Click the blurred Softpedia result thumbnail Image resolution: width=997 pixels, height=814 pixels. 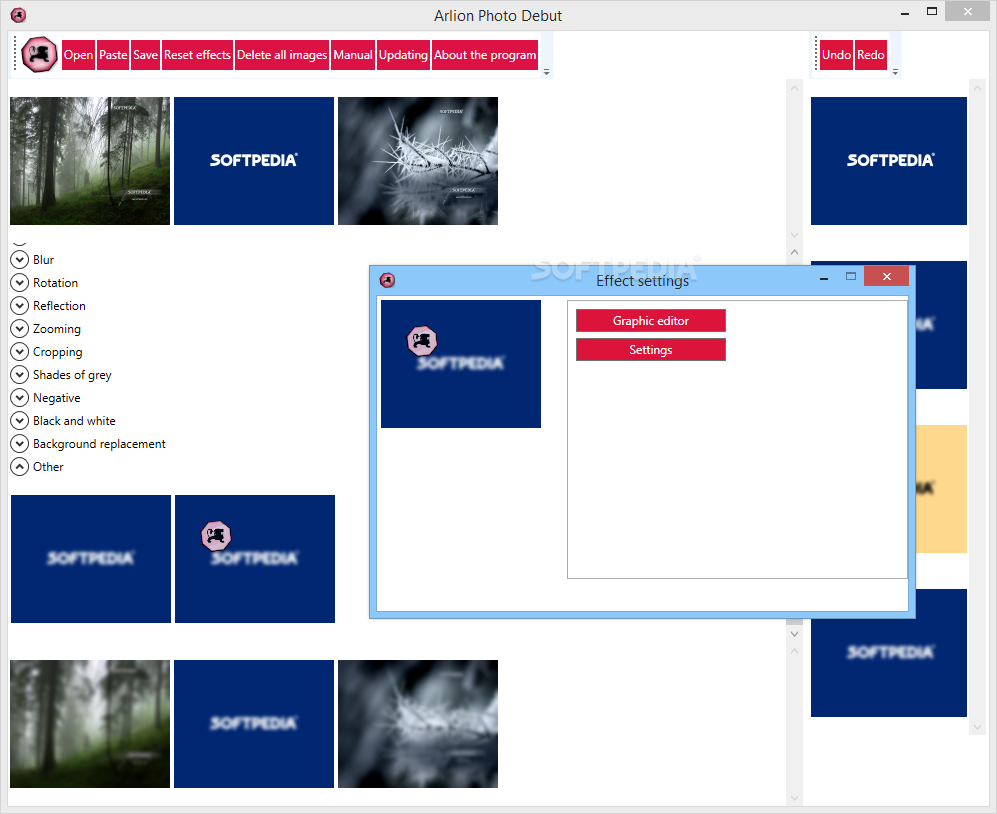click(x=254, y=724)
